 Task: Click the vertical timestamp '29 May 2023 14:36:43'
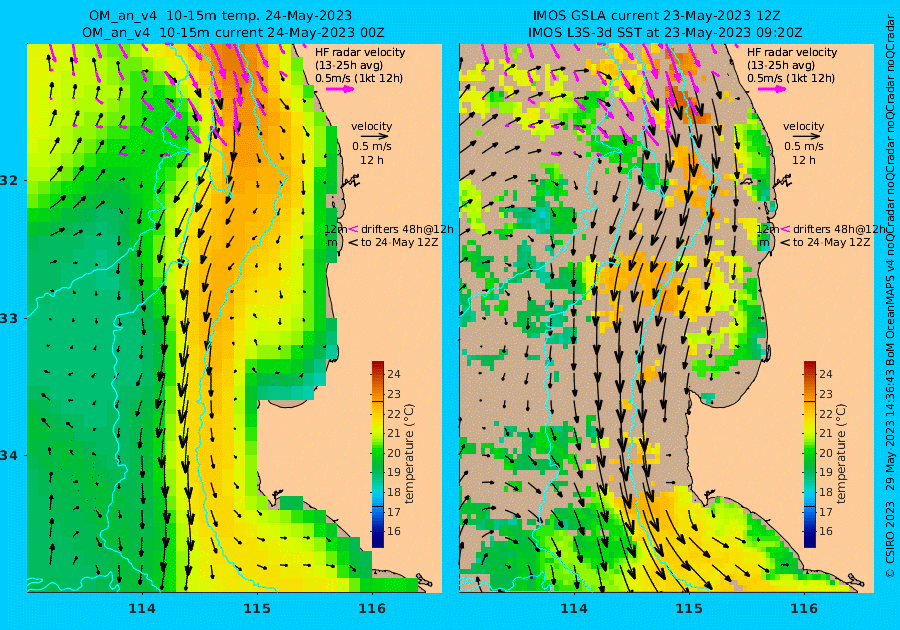[x=890, y=429]
